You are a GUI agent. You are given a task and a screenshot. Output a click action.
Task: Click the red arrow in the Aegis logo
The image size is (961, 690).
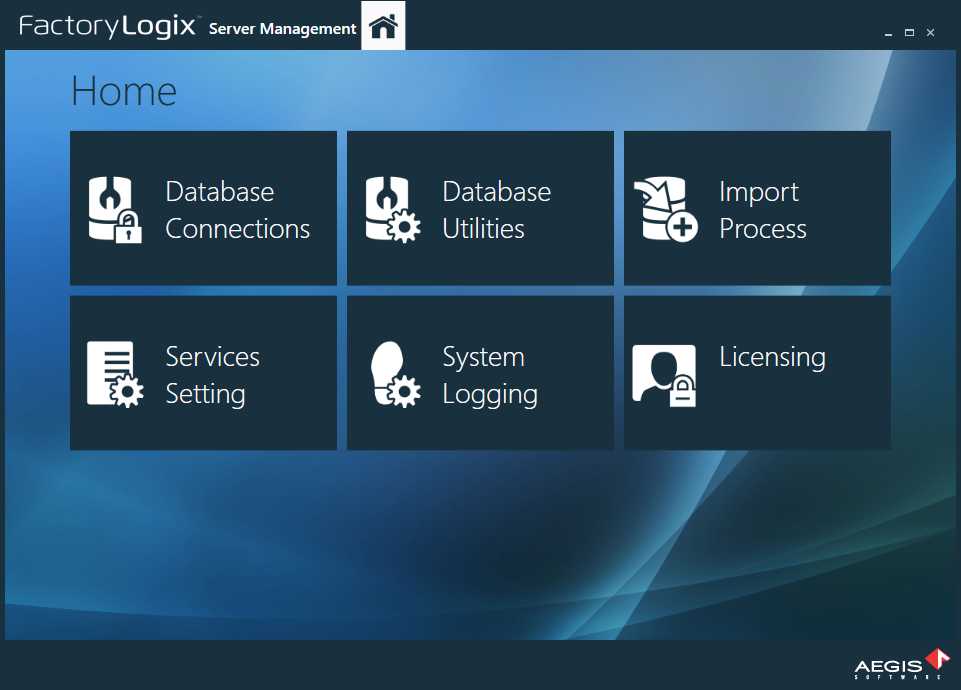(x=939, y=660)
